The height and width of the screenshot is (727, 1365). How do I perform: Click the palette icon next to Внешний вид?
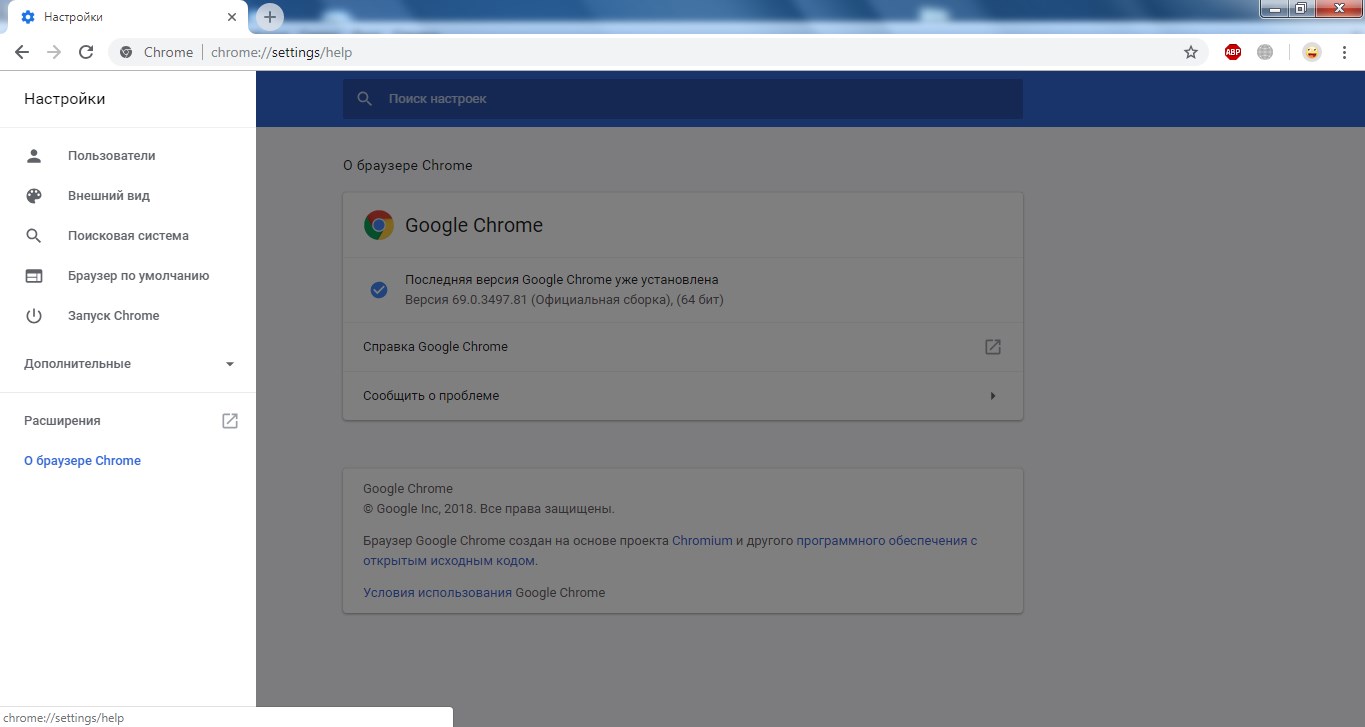[34, 196]
